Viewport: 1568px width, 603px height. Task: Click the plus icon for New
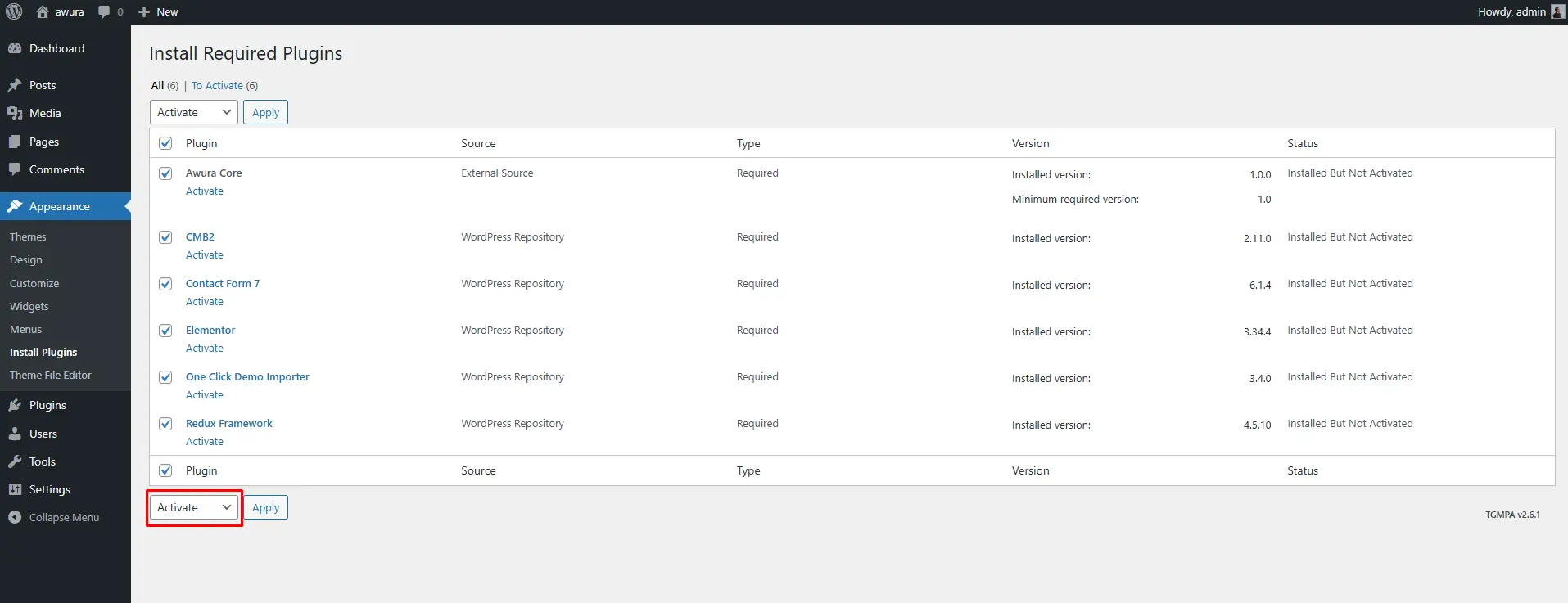(144, 12)
